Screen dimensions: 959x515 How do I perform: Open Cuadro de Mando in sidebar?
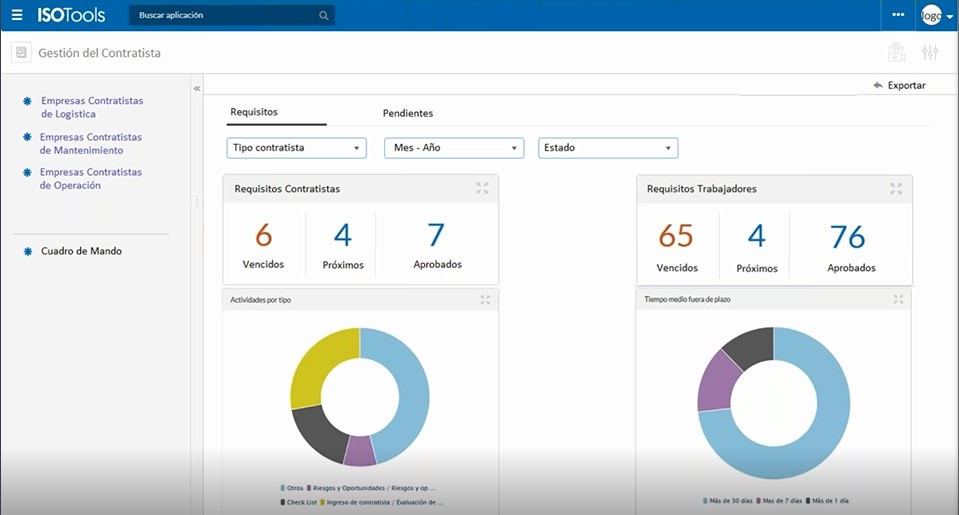click(81, 251)
